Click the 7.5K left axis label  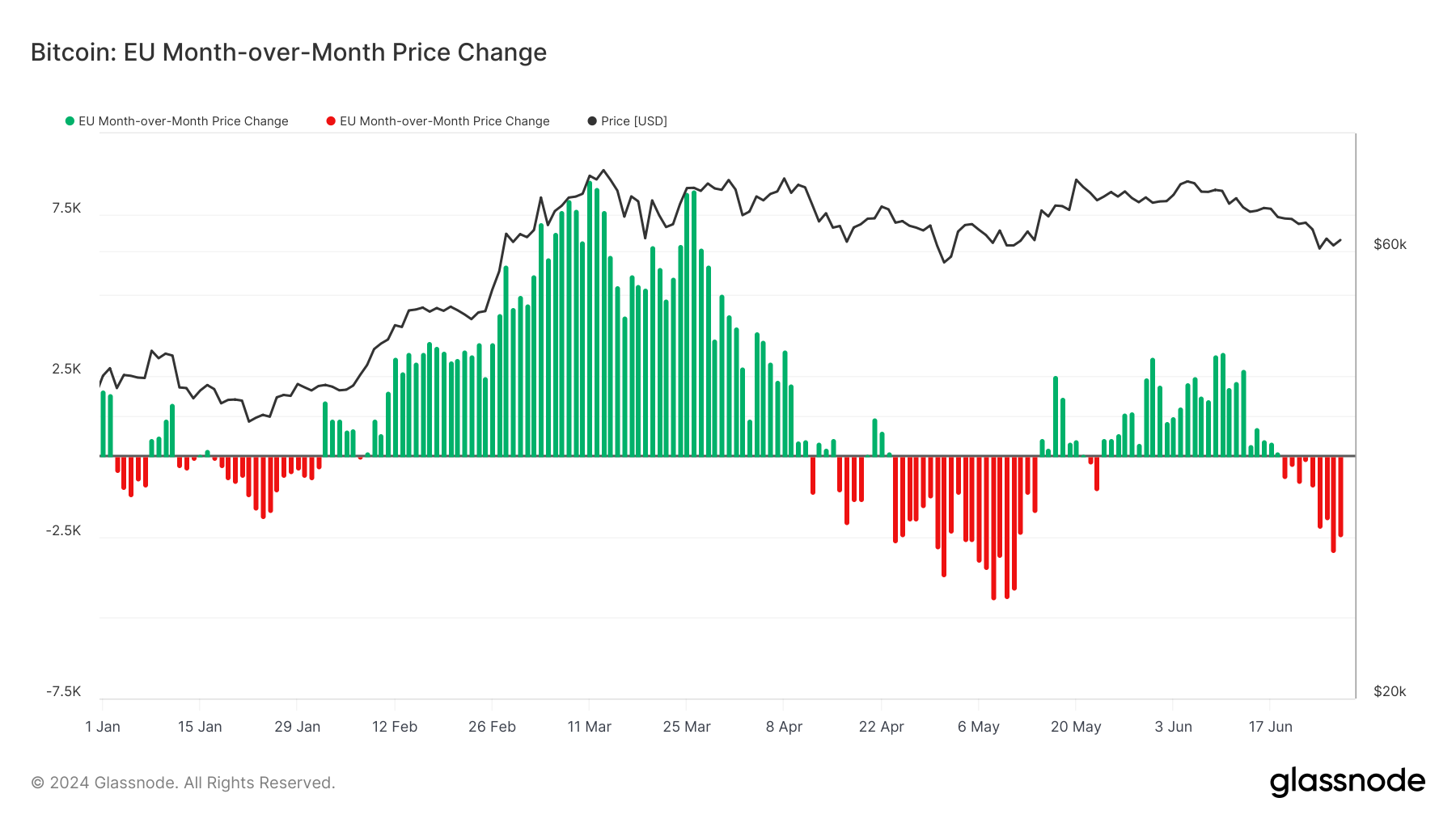[66, 209]
